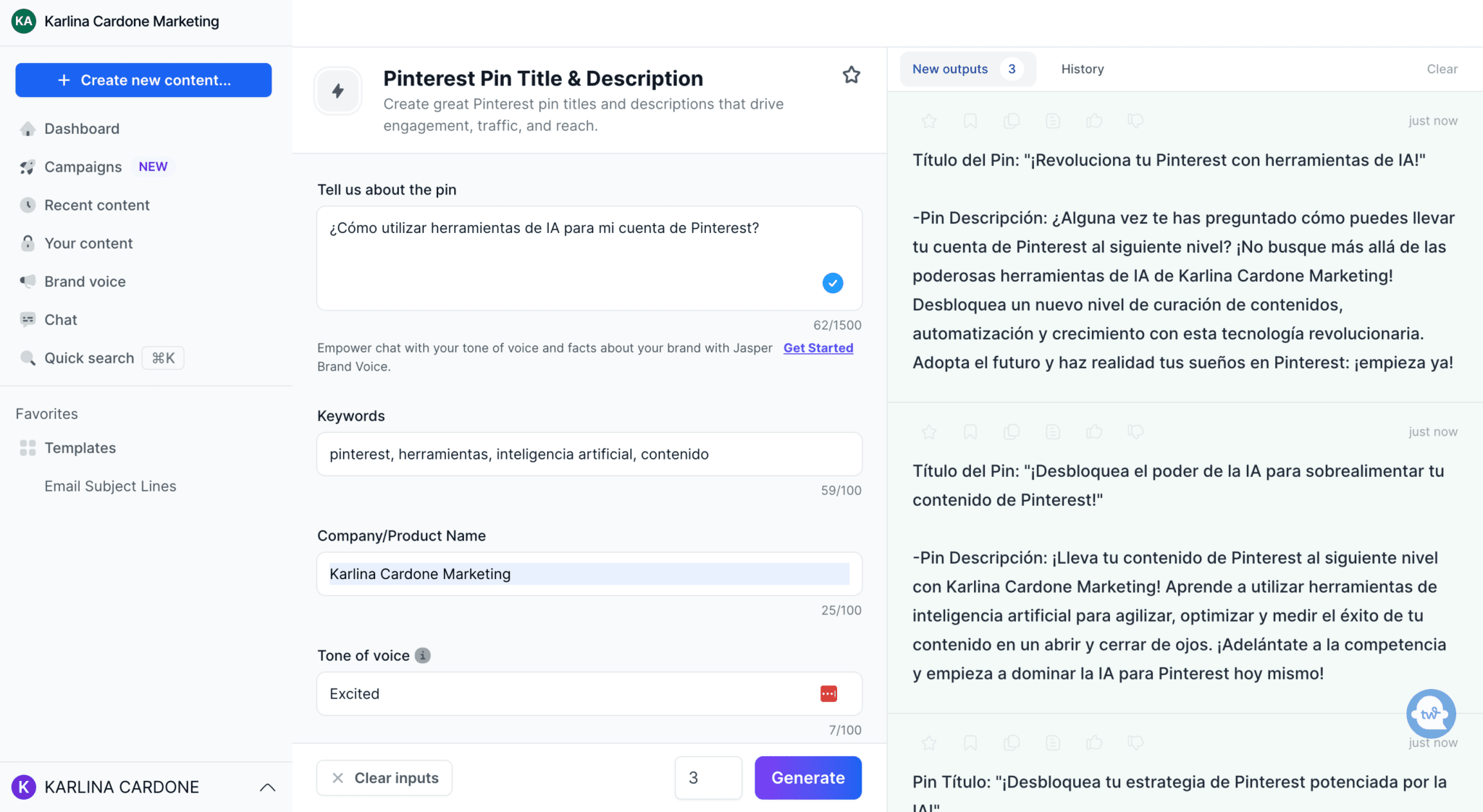
Task: Expand the Templates section under Favorites
Action: pos(80,447)
